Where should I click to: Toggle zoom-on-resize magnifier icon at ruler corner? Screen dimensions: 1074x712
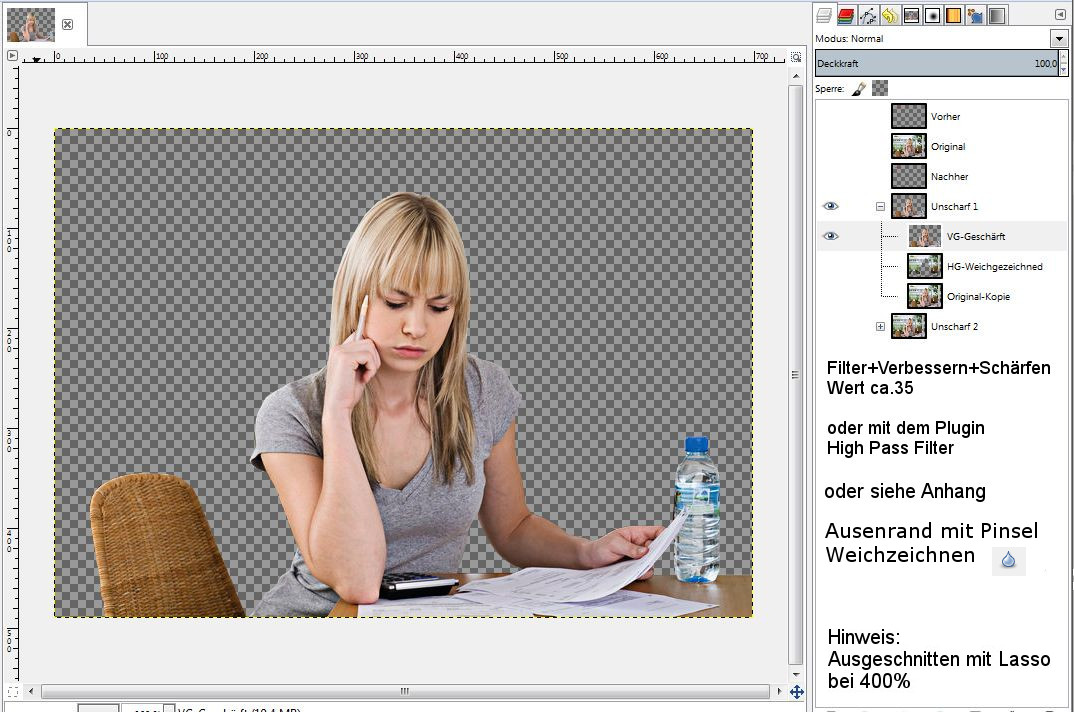click(x=795, y=57)
